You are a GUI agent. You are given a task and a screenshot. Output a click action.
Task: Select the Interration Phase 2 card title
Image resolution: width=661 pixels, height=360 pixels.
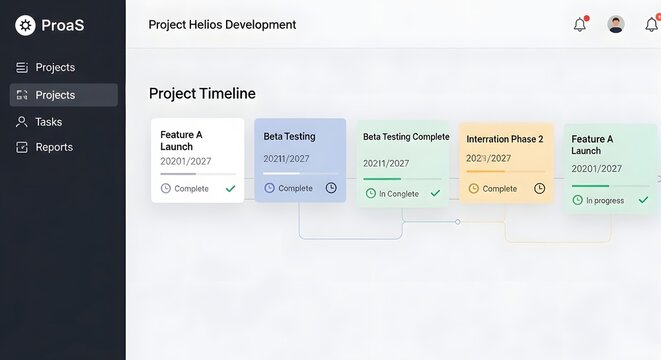click(x=505, y=139)
